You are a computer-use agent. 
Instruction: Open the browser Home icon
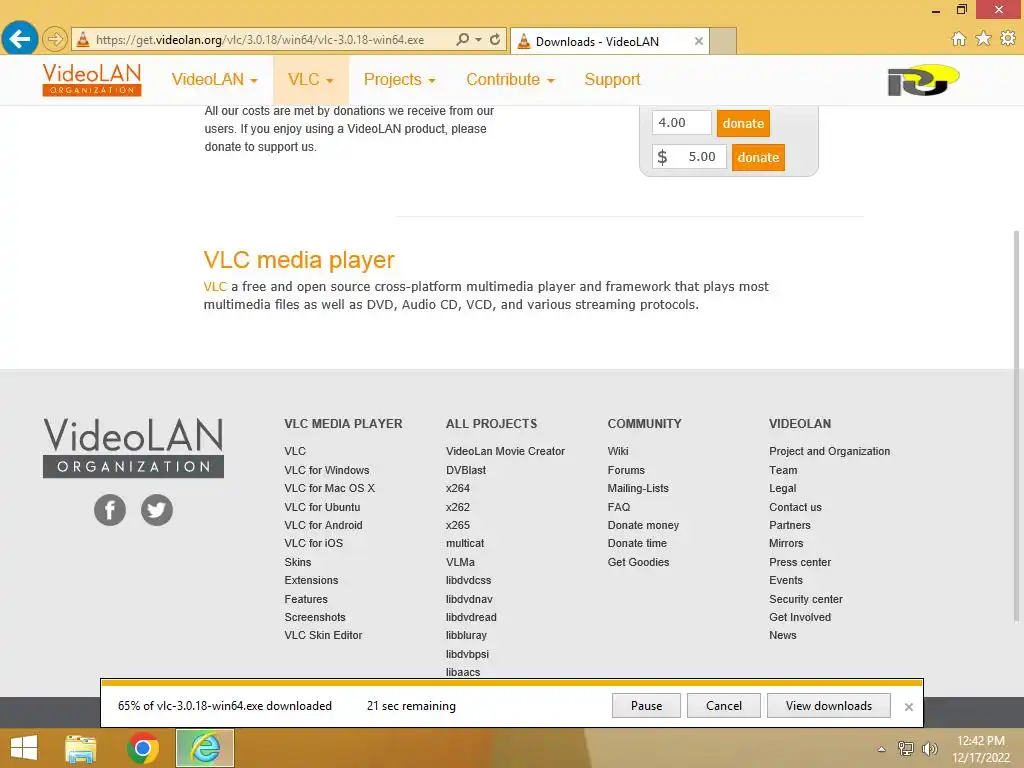pyautogui.click(x=958, y=39)
